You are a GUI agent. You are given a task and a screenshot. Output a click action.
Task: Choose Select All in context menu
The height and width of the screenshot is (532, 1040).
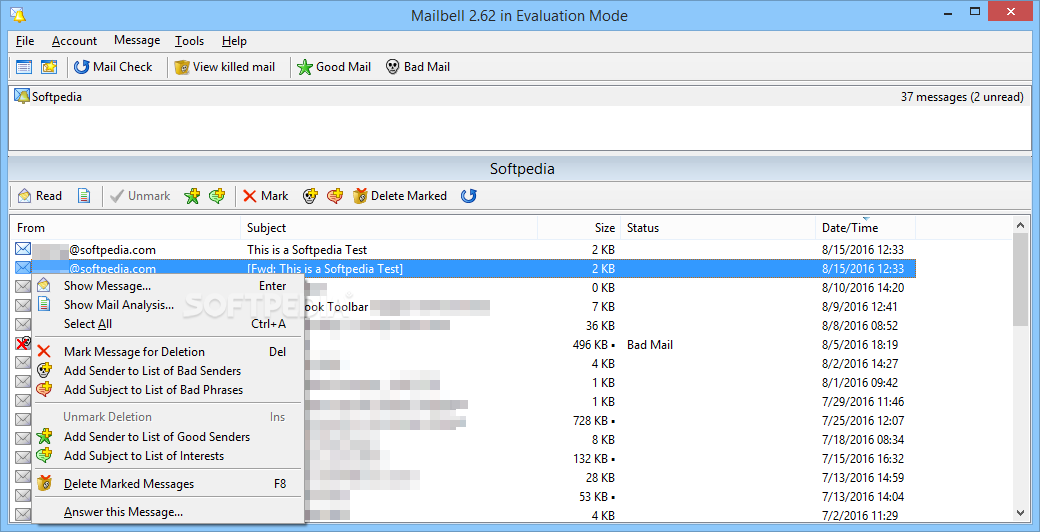click(168, 324)
